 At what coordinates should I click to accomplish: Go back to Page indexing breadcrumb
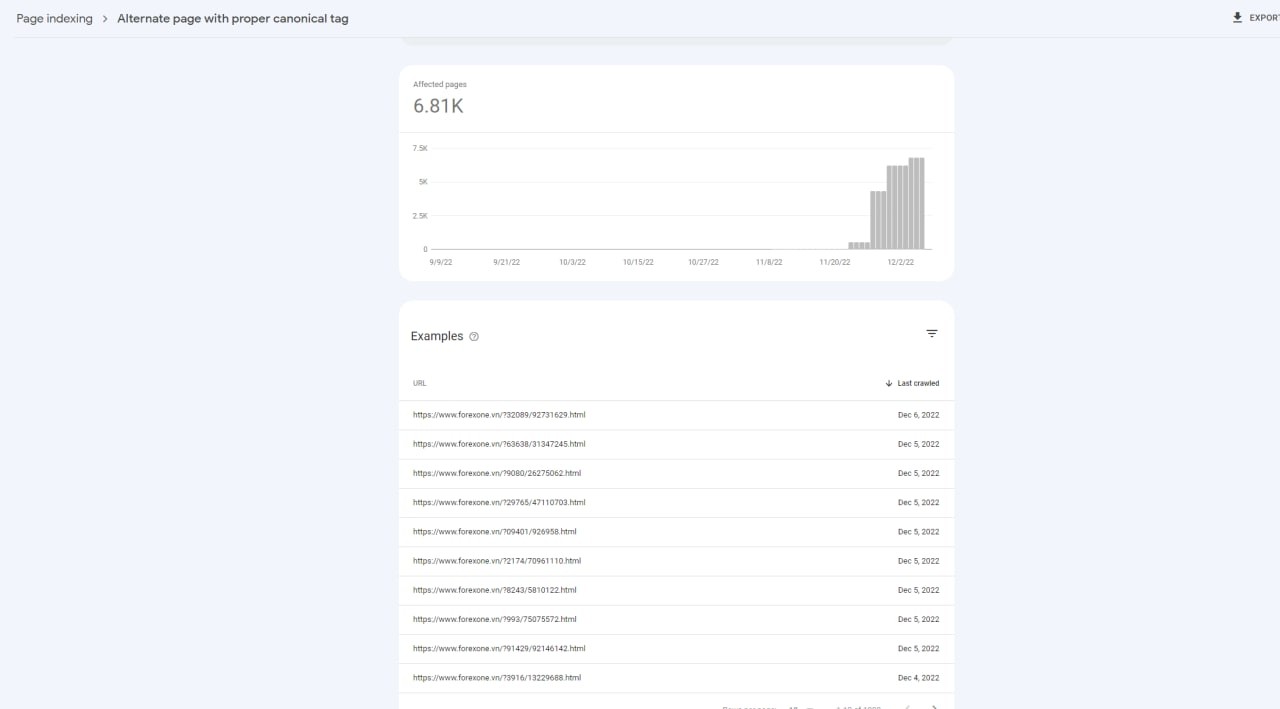pos(54,18)
